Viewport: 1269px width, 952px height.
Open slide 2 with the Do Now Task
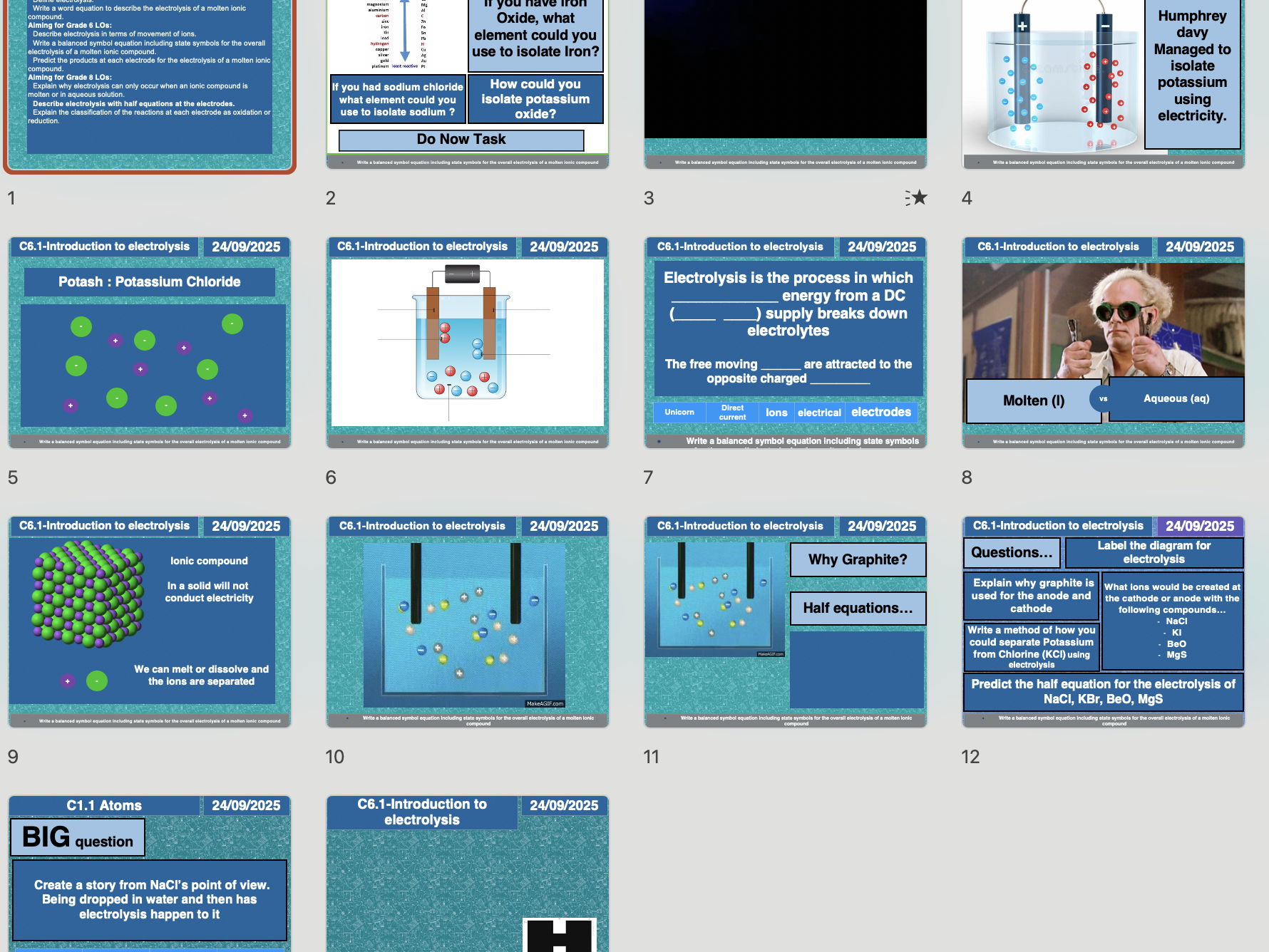pos(467,78)
